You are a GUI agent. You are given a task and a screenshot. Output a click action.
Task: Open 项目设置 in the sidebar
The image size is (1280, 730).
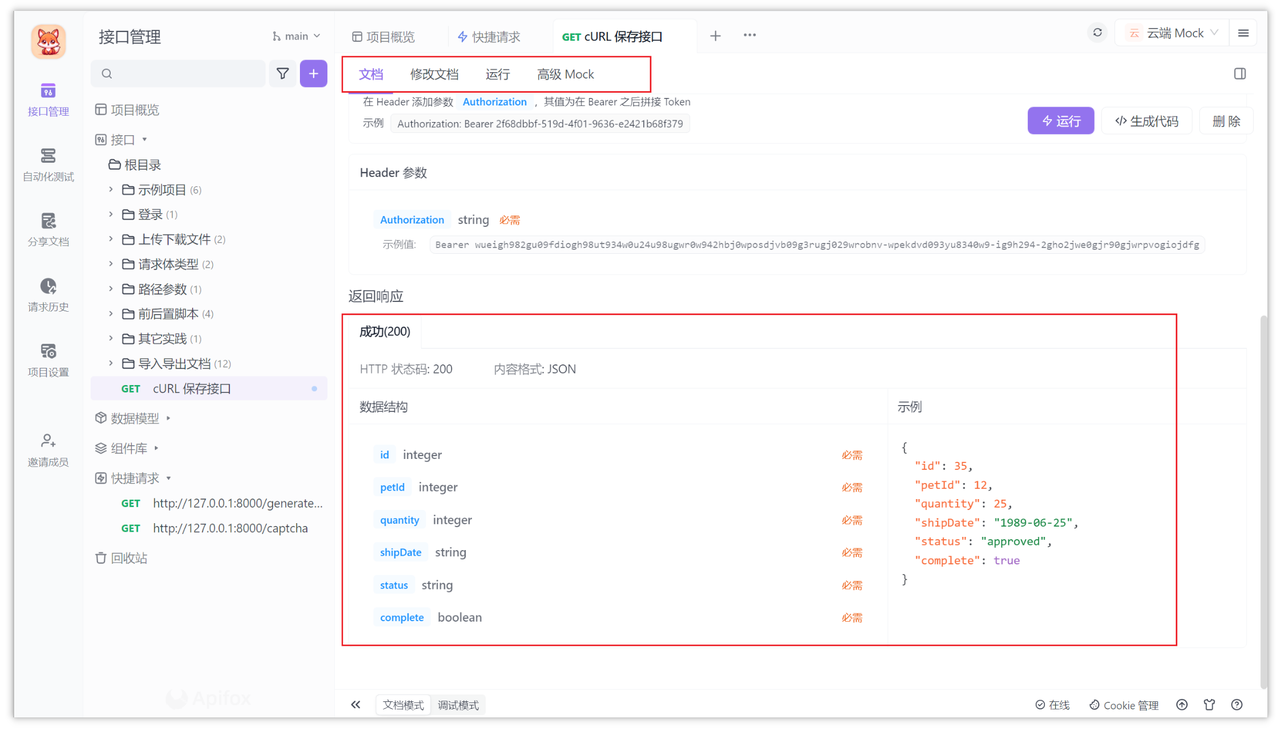pos(48,360)
